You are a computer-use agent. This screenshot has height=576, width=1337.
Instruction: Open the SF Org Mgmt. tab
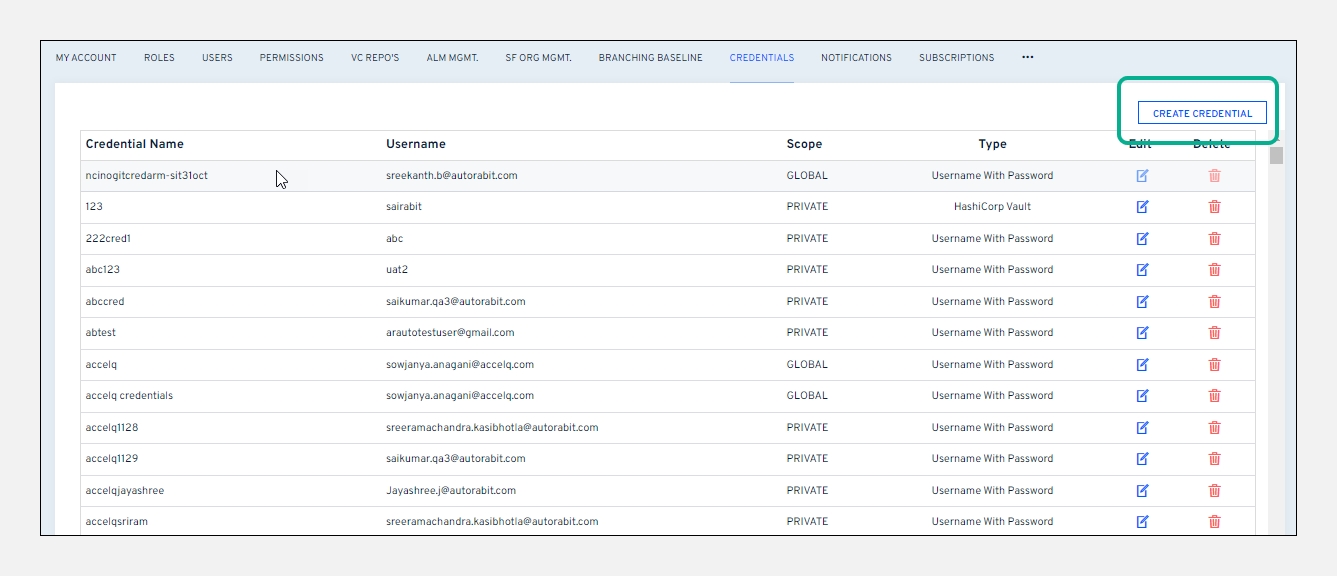click(x=538, y=58)
